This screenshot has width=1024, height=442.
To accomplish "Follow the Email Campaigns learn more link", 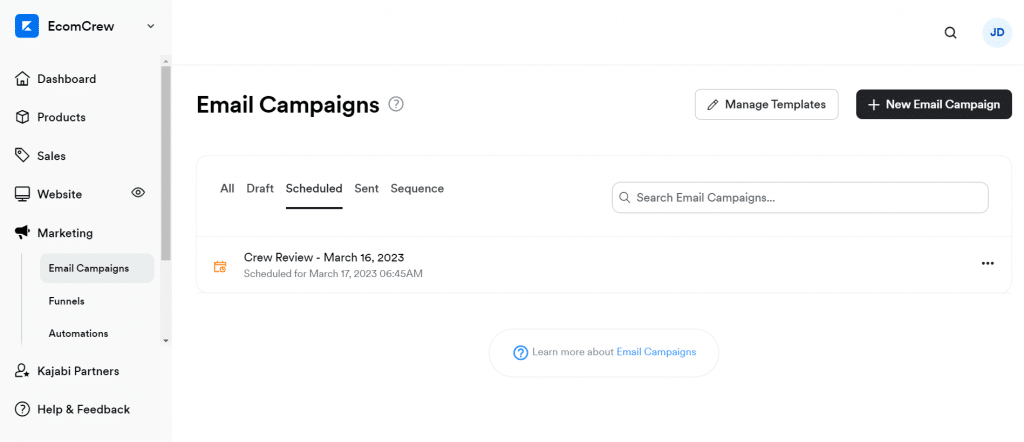I will pyautogui.click(x=656, y=352).
